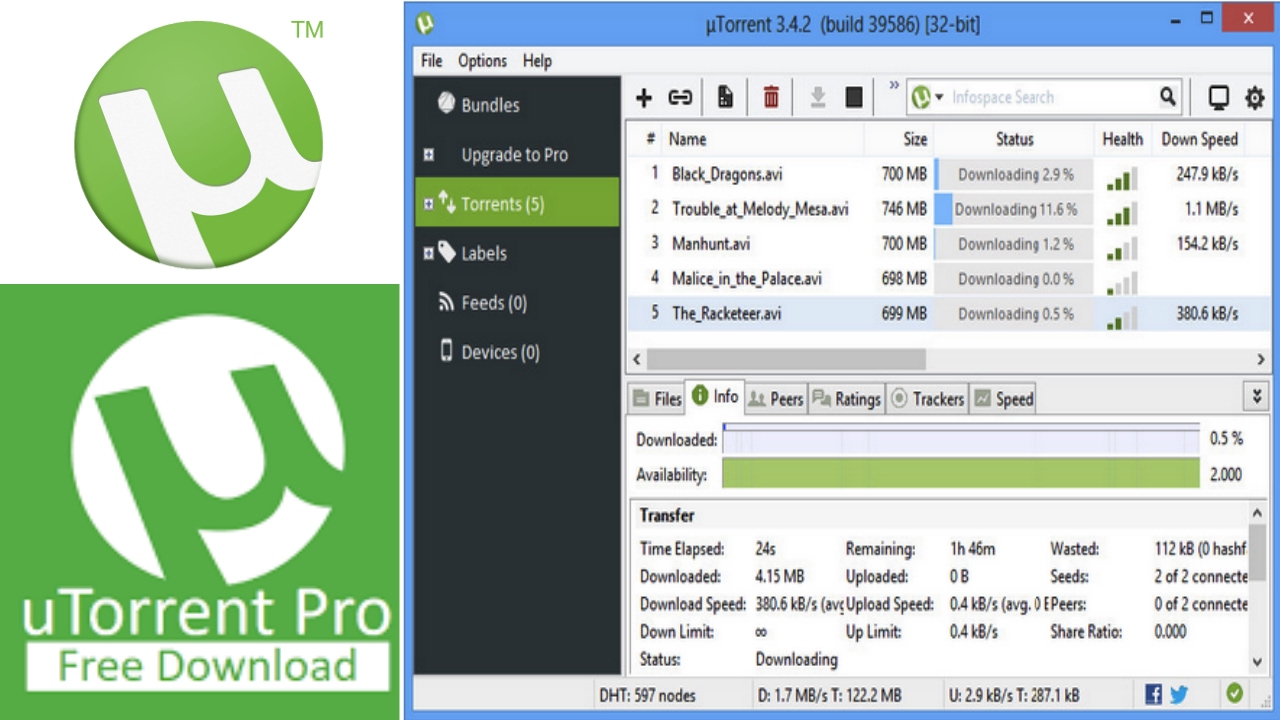
Task: Create new torrent file icon
Action: (726, 97)
